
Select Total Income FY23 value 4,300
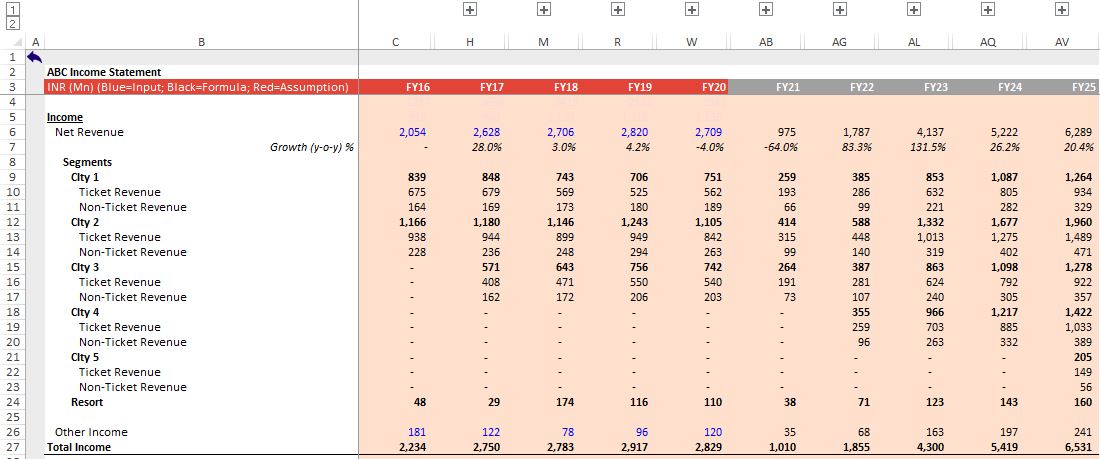931,447
